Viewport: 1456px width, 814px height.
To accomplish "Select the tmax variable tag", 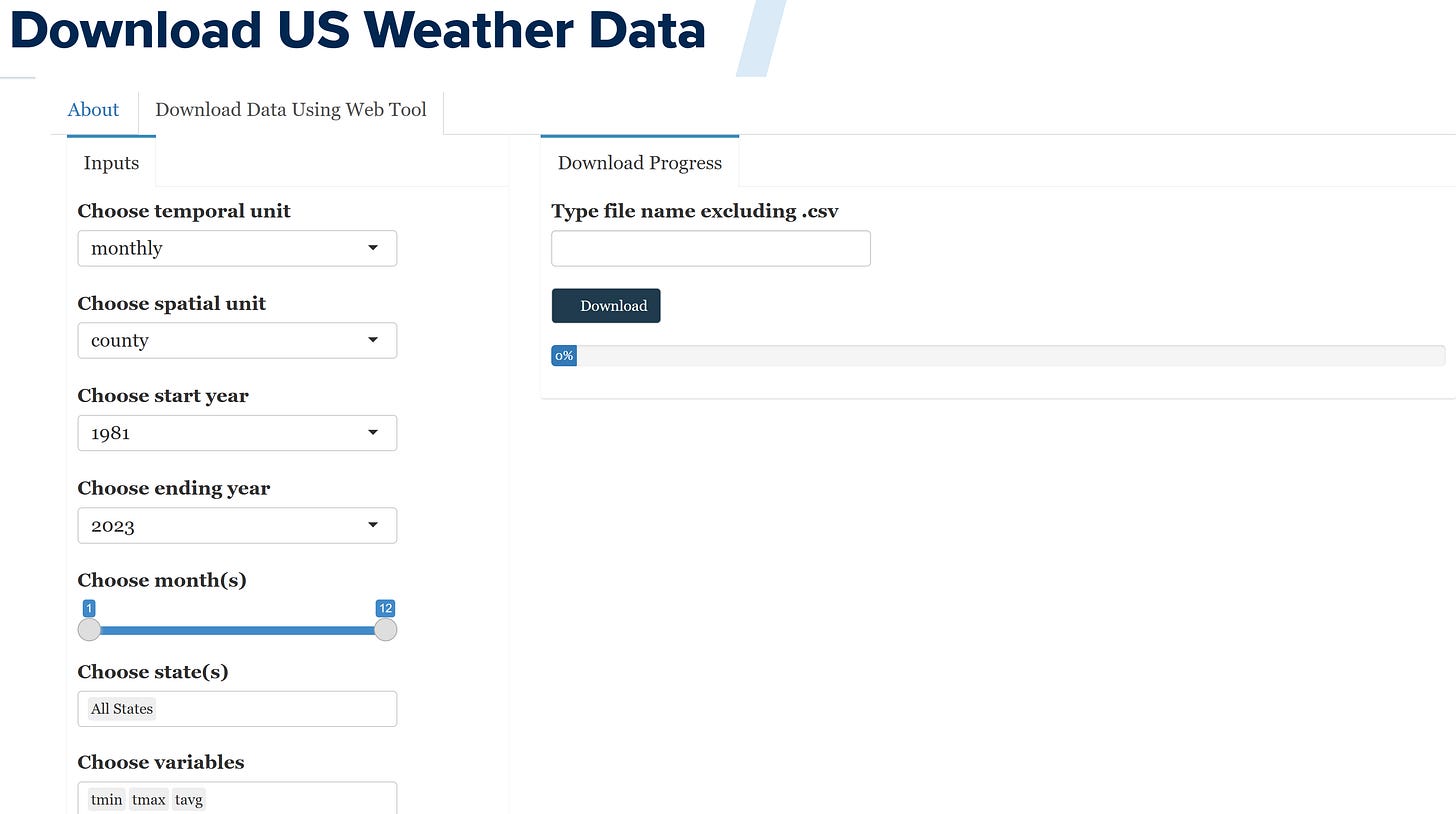I will 148,799.
